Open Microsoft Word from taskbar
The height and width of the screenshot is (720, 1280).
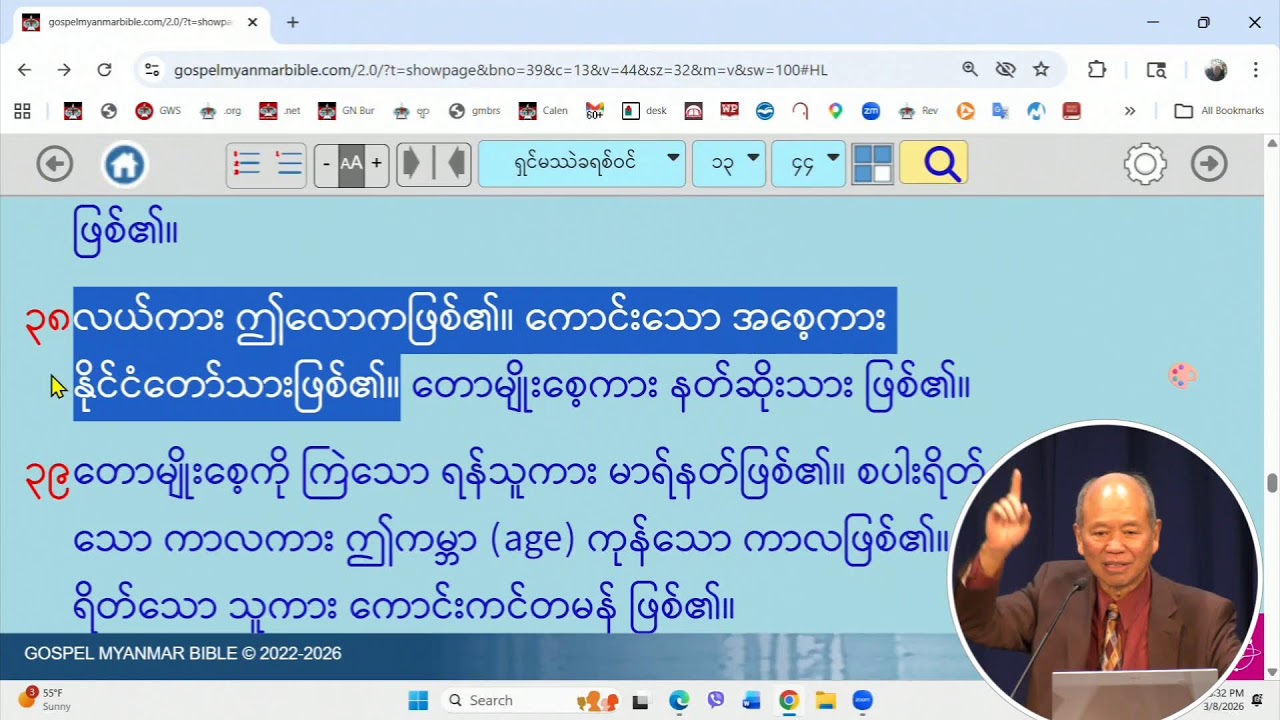pyautogui.click(x=751, y=700)
